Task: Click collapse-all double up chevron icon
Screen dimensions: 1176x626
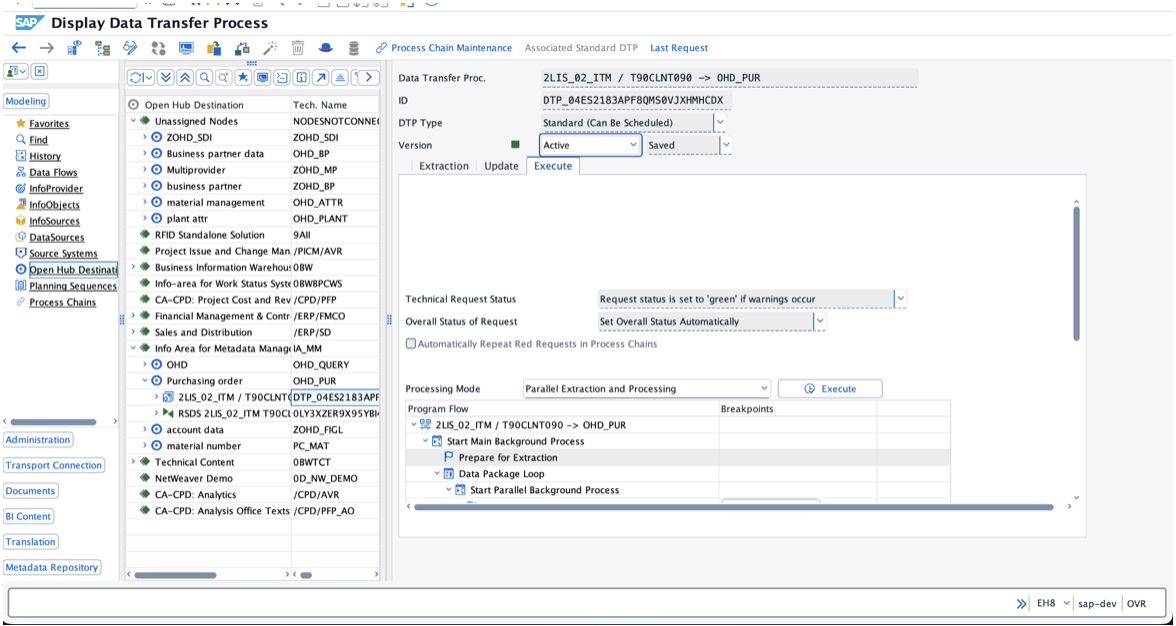Action: [184, 77]
